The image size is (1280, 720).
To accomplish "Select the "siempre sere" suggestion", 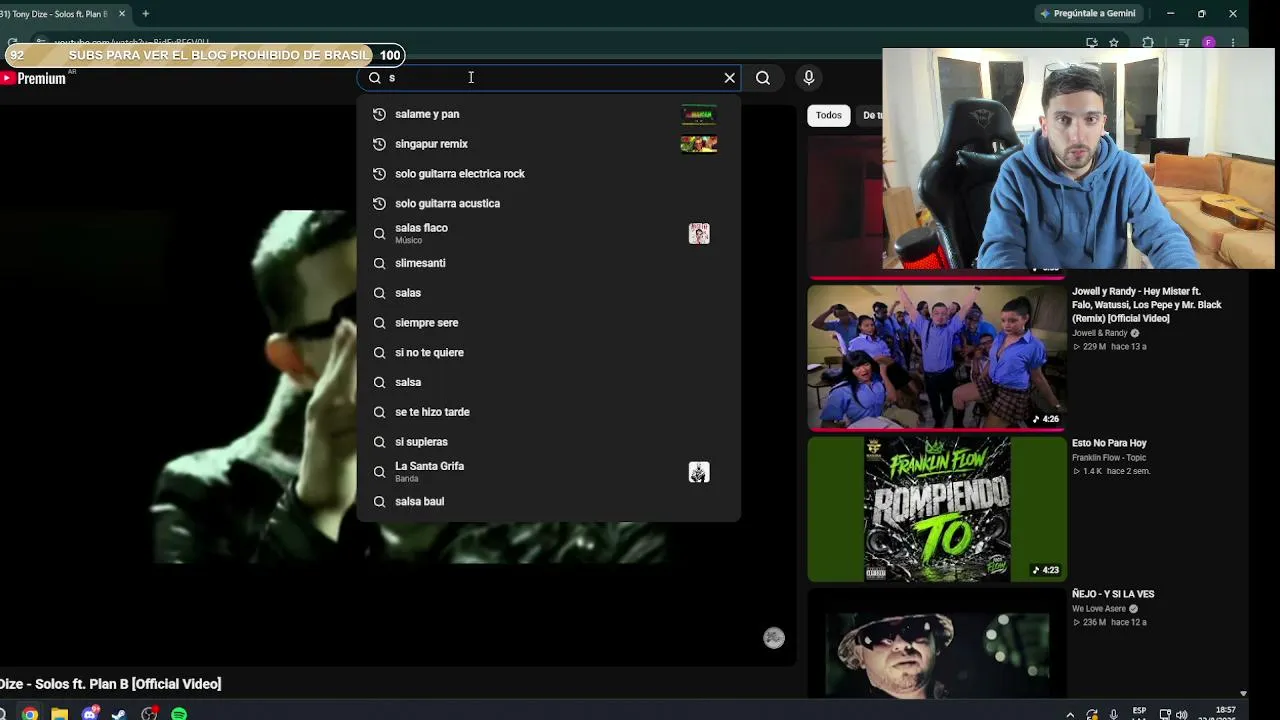I will 548,323.
